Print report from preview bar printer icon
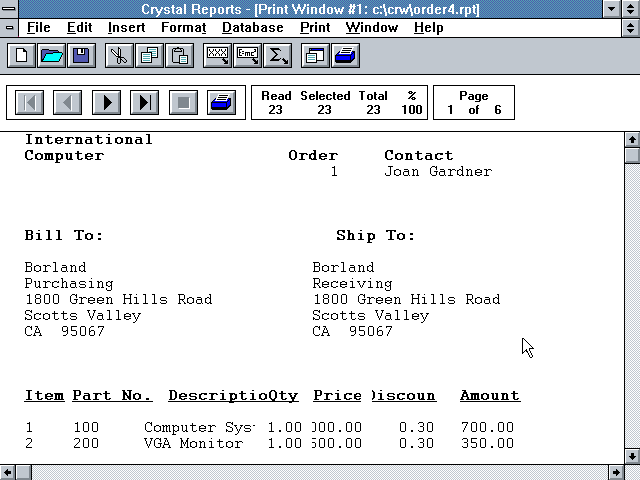Image resolution: width=640 pixels, height=480 pixels. (x=221, y=102)
